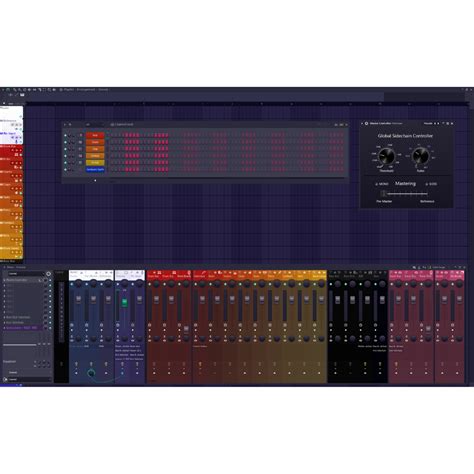The width and height of the screenshot is (474, 474).
Task: Toggle the MONO switch beside Mastering
Action: coord(382,184)
